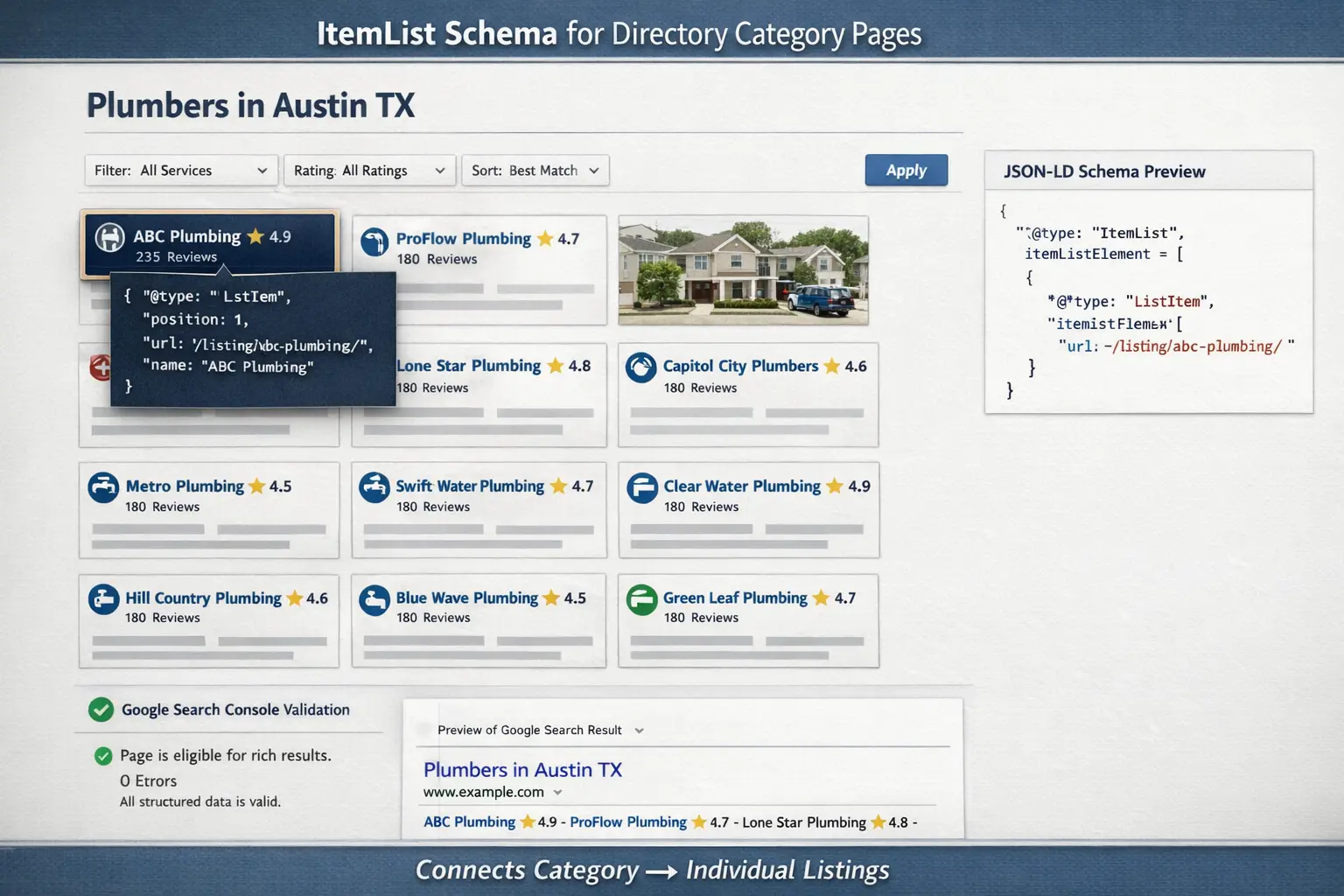The image size is (1344, 896).
Task: Click the Lone Star Plumbing faucet icon
Action: (x=375, y=367)
